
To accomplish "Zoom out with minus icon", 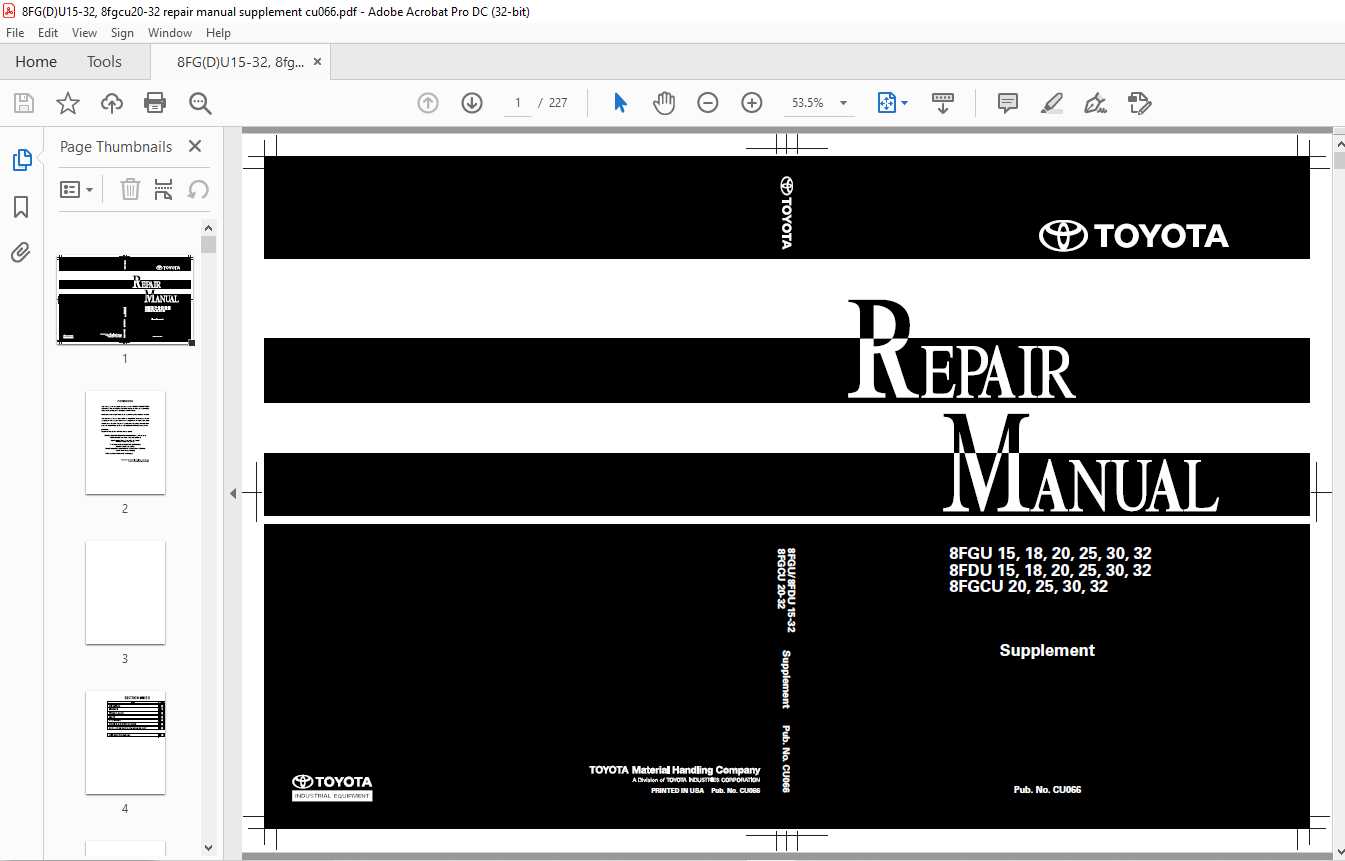I will [x=708, y=103].
